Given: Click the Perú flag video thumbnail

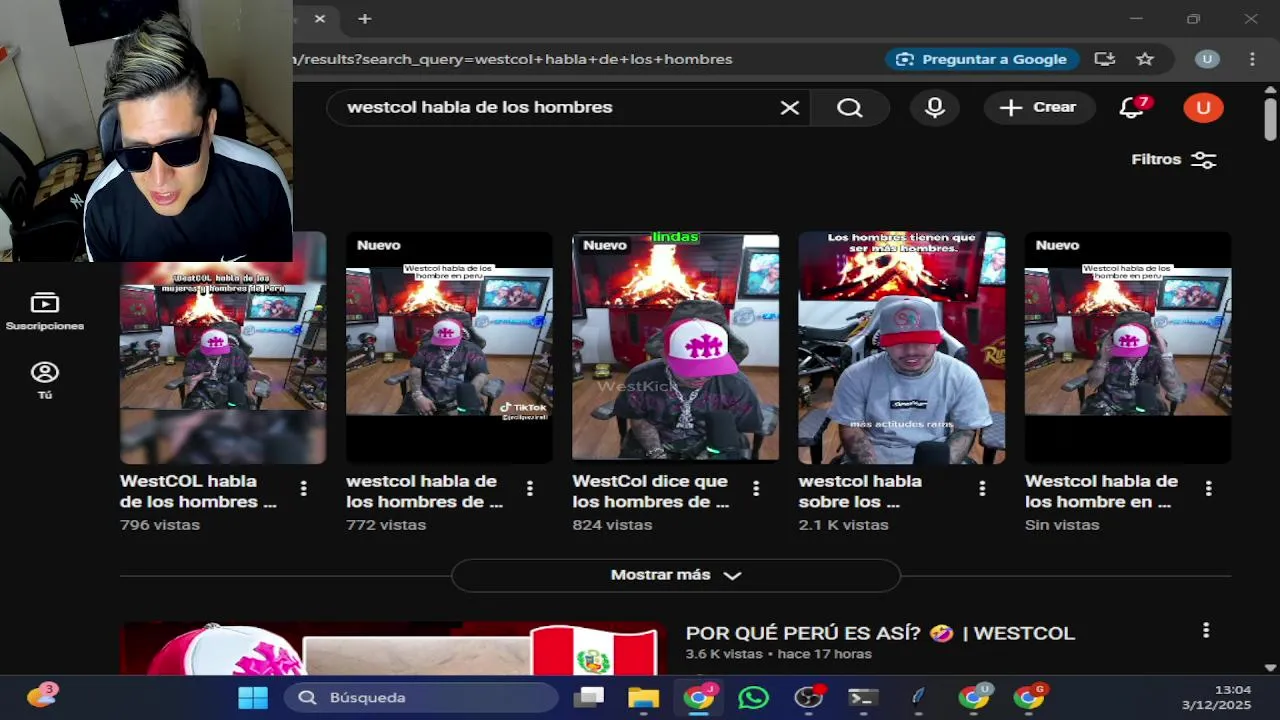Looking at the screenshot, I should pyautogui.click(x=393, y=649).
